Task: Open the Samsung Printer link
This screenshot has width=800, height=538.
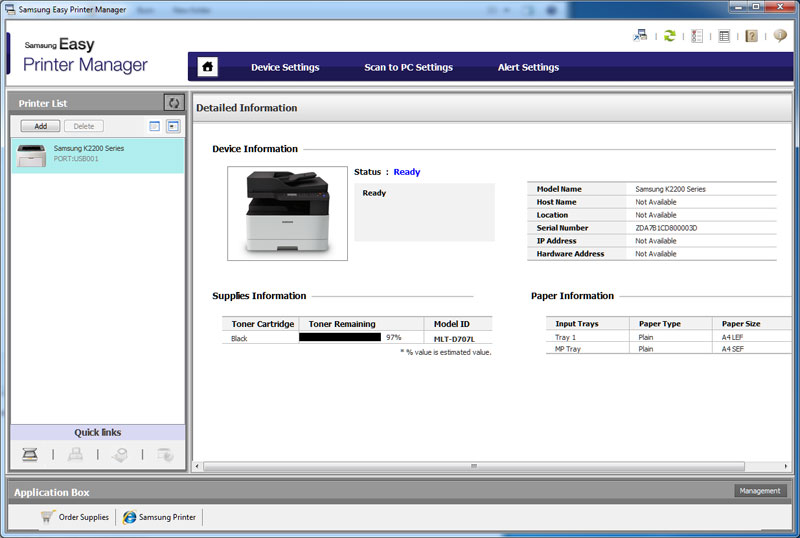Action: [x=167, y=517]
